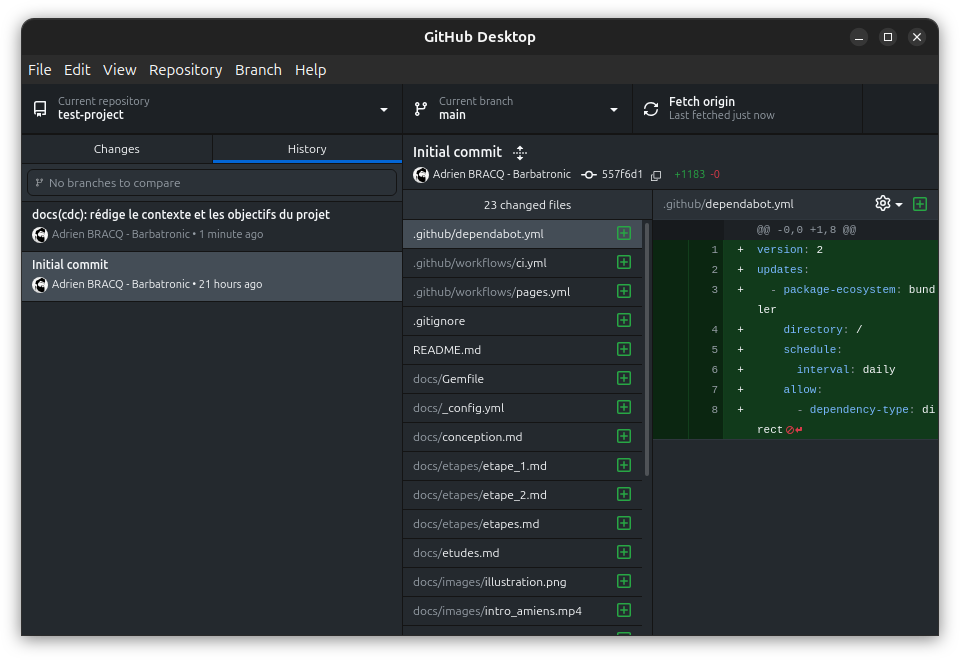Viewport: 960px width, 660px height.
Task: Open the File menu
Action: [40, 70]
